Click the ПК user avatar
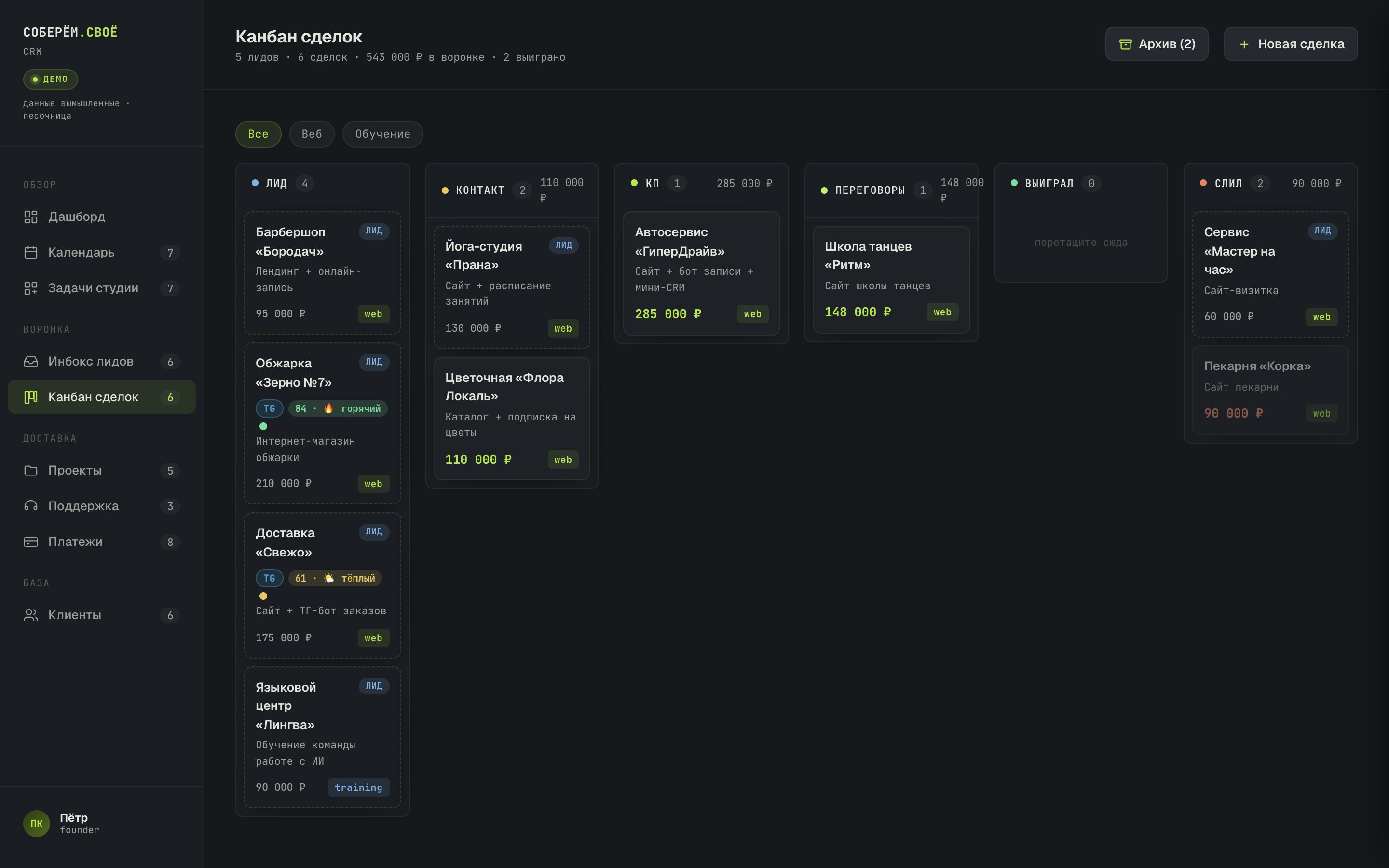 pyautogui.click(x=36, y=824)
